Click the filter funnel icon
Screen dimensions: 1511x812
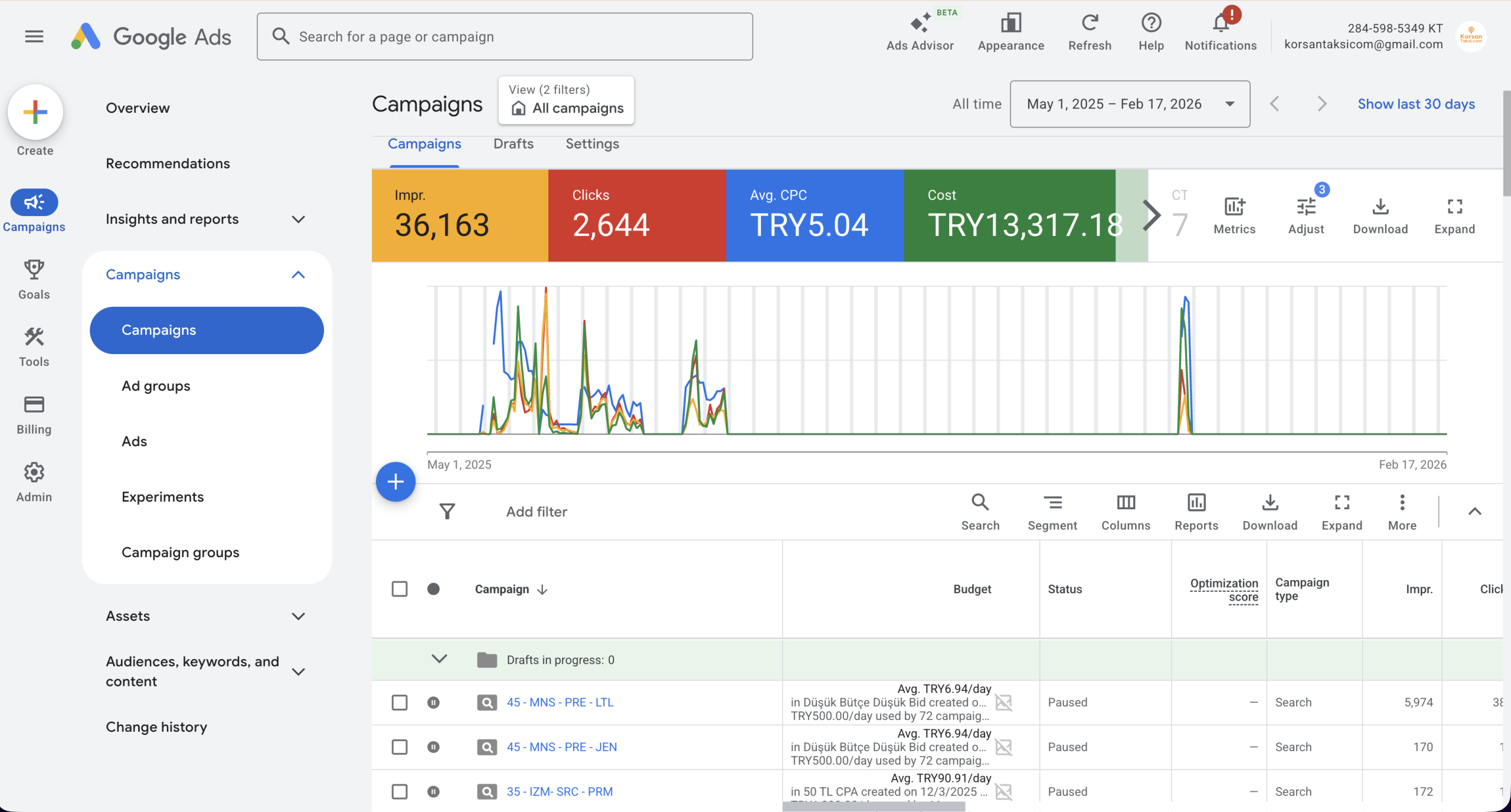coord(447,511)
